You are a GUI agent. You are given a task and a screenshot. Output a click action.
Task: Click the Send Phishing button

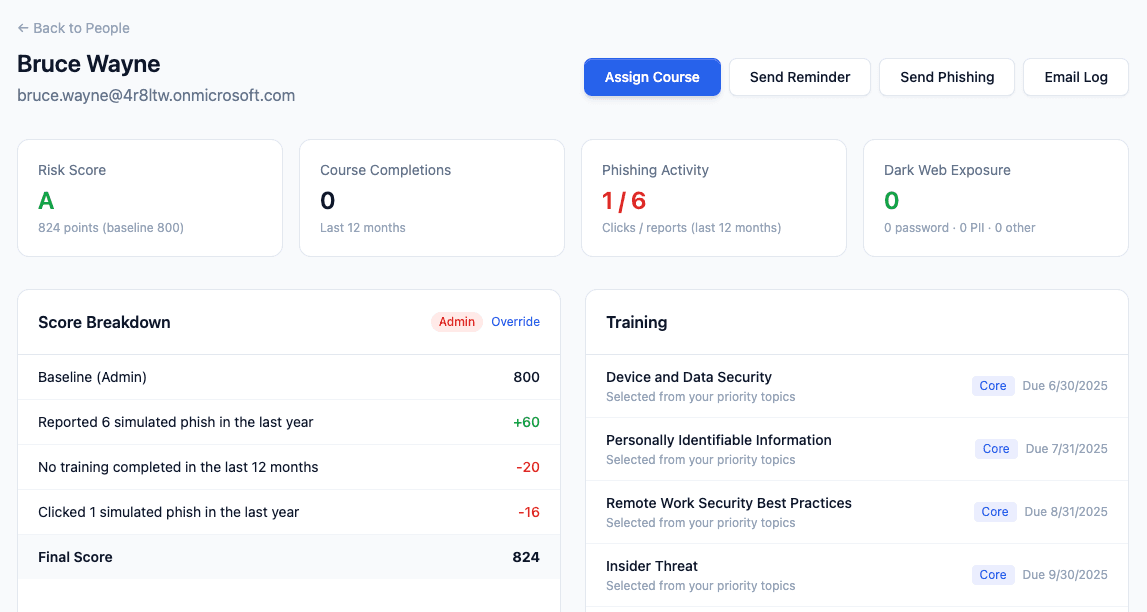(947, 77)
